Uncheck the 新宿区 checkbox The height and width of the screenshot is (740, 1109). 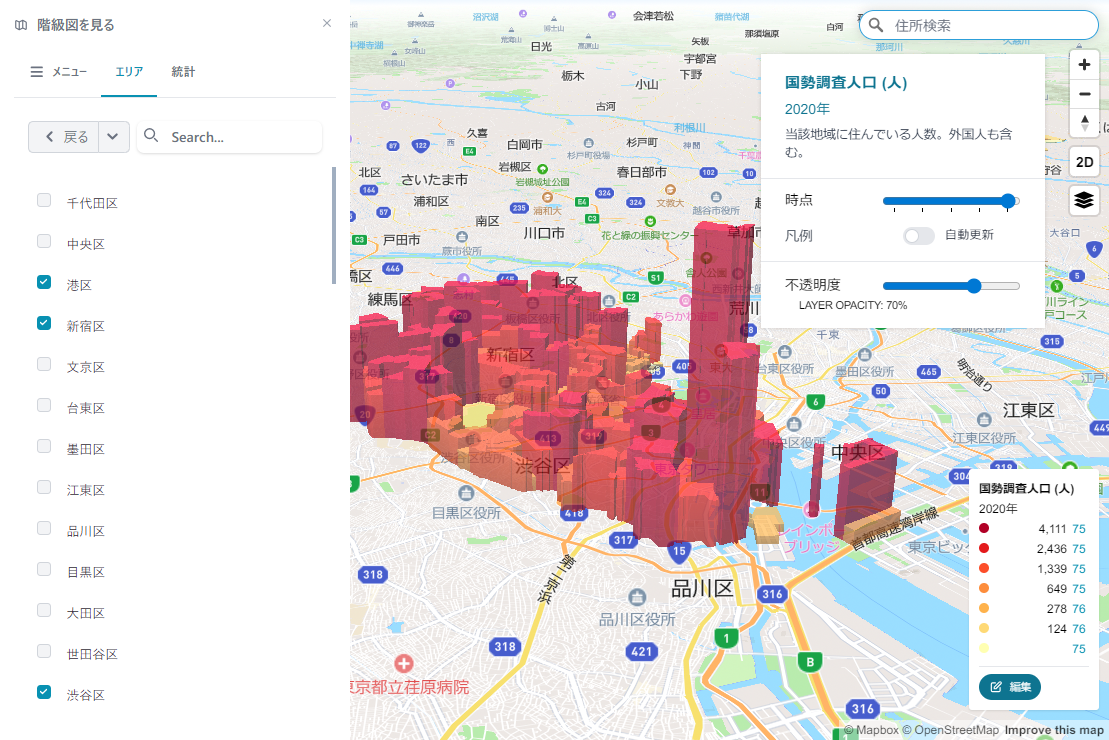(x=44, y=323)
